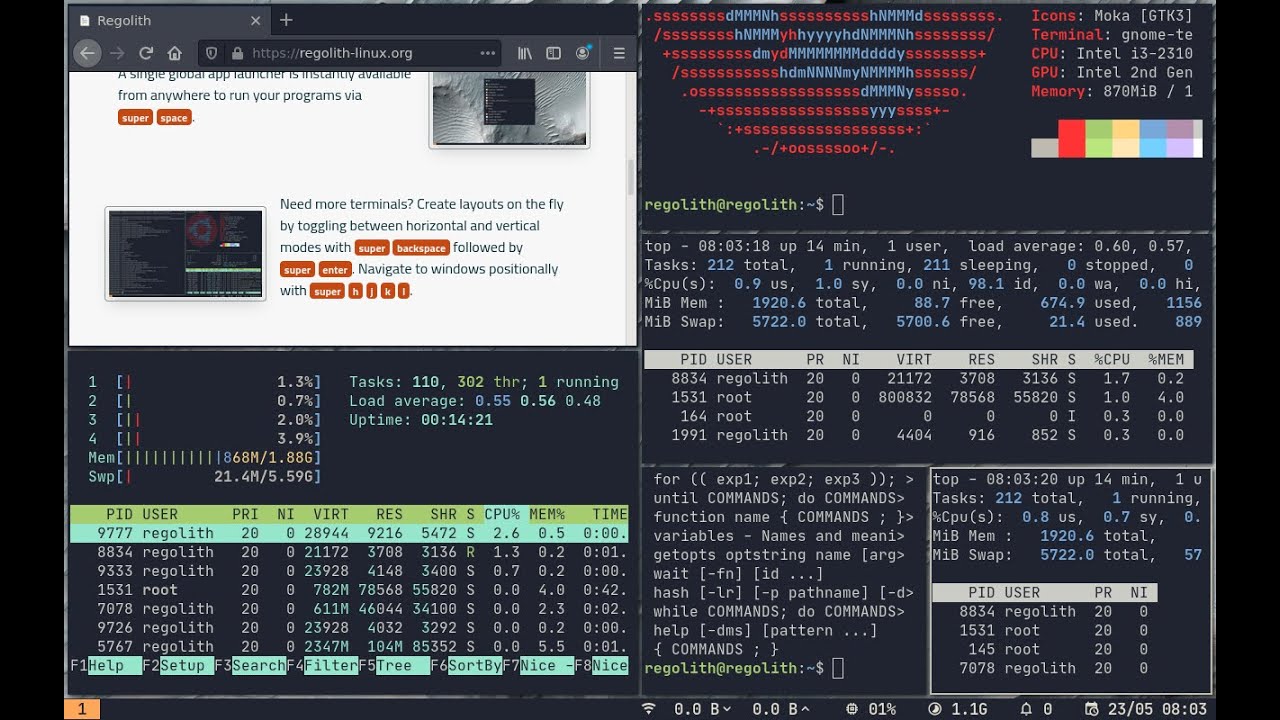This screenshot has height=720, width=1280.
Task: Click the Firefox forward arrow
Action: (117, 53)
